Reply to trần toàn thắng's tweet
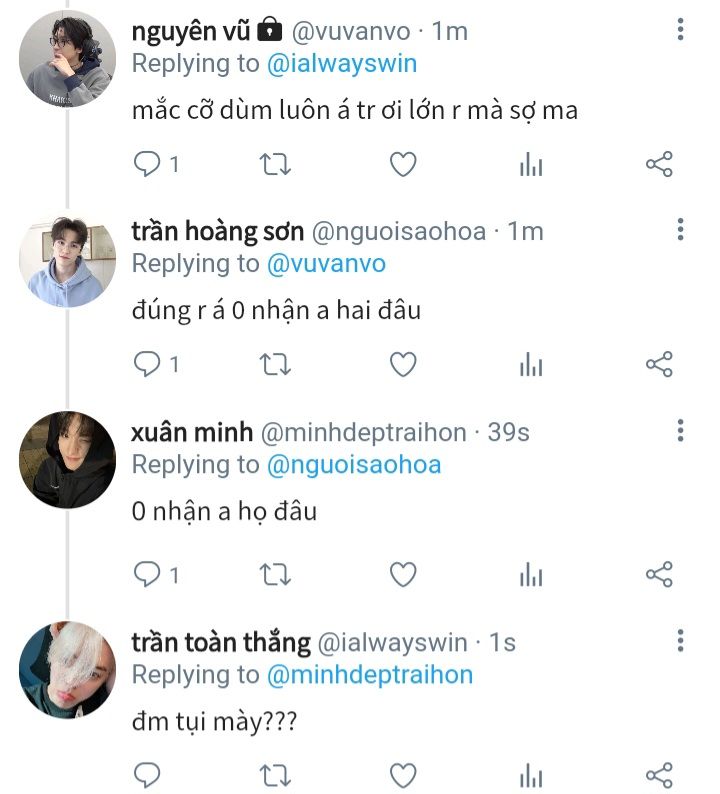This screenshot has height=794, width=720. tap(147, 774)
